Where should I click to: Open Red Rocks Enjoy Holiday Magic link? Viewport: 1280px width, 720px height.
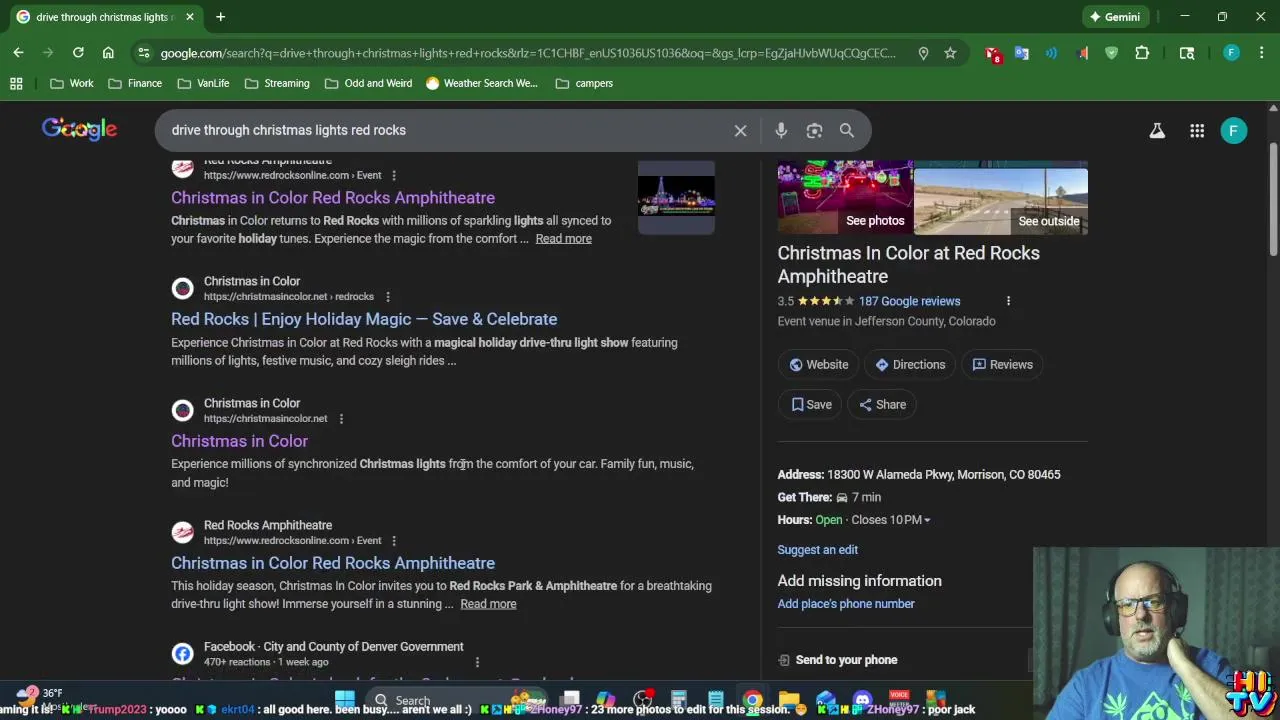[364, 319]
